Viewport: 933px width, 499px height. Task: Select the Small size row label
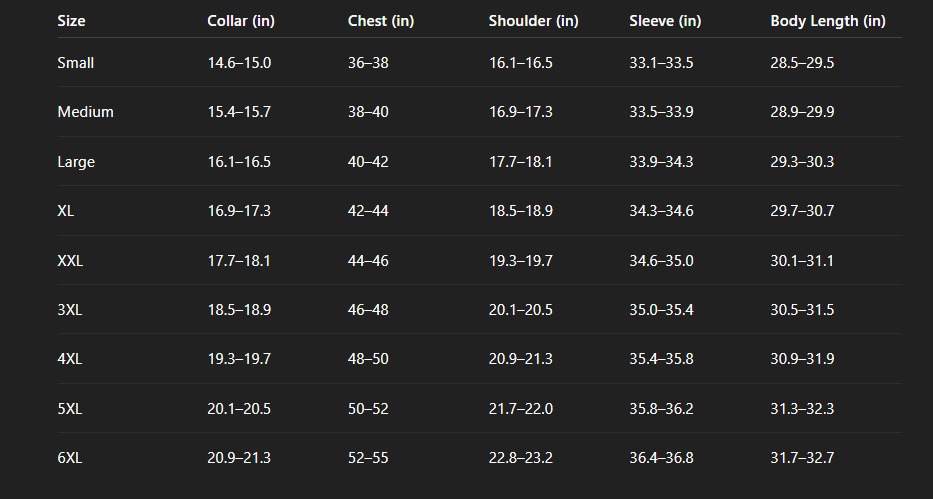pyautogui.click(x=76, y=63)
